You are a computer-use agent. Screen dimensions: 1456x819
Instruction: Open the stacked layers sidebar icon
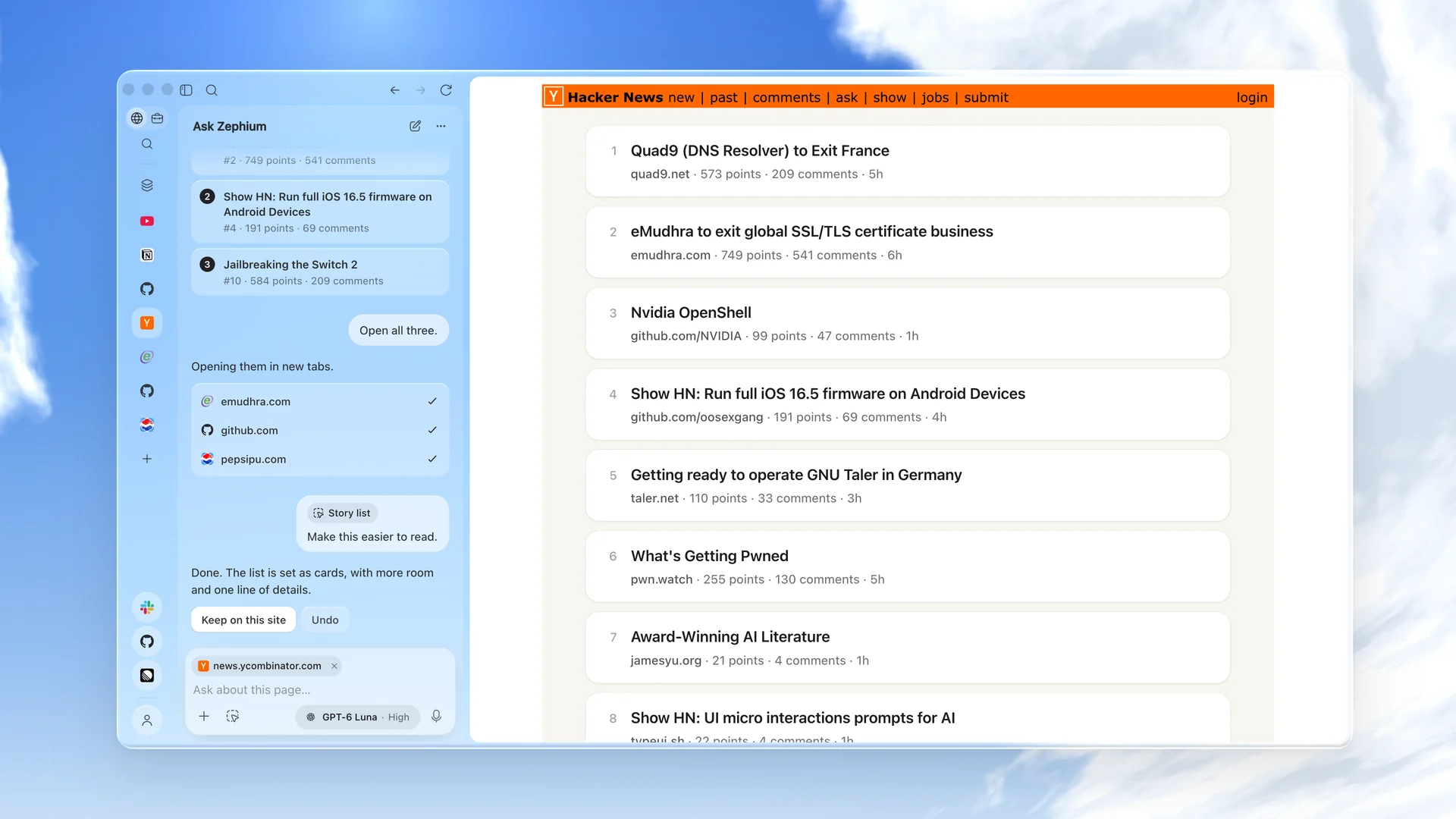[147, 185]
